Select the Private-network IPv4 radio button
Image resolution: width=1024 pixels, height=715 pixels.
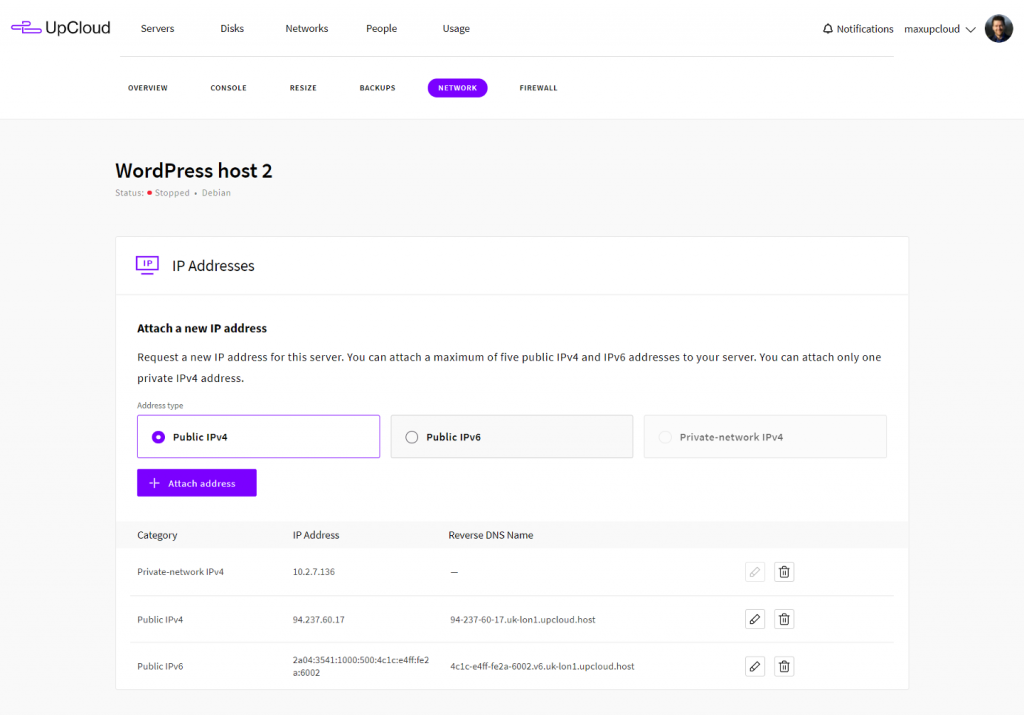663,436
